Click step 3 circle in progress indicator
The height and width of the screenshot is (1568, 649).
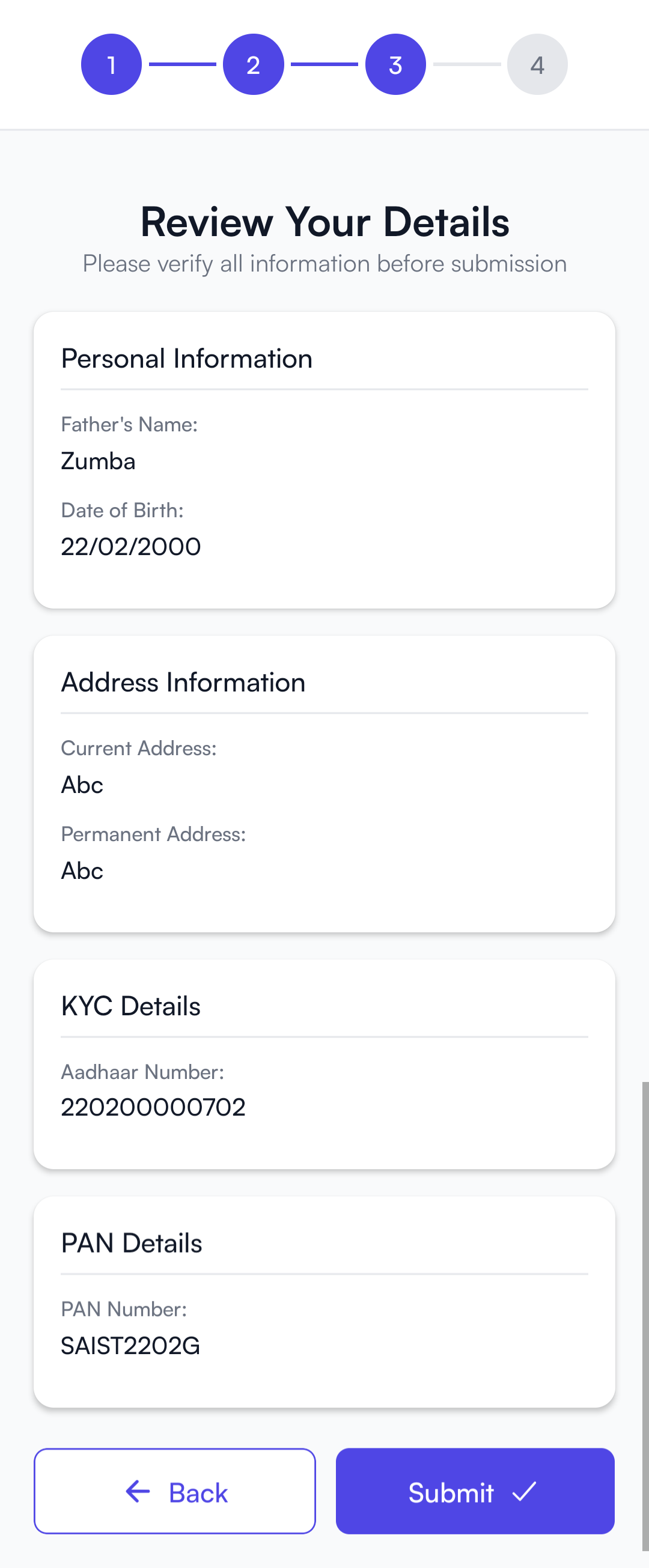(395, 64)
